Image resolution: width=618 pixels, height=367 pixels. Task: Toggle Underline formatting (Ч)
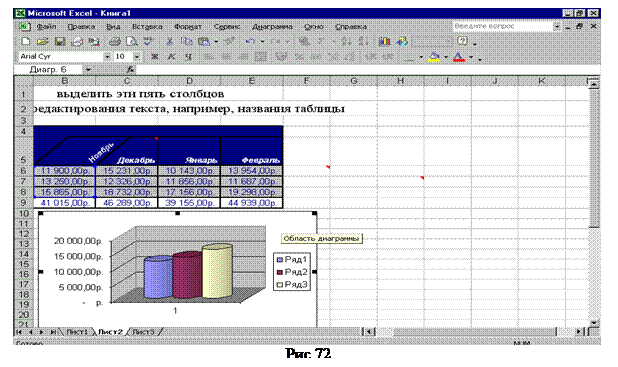click(x=188, y=57)
